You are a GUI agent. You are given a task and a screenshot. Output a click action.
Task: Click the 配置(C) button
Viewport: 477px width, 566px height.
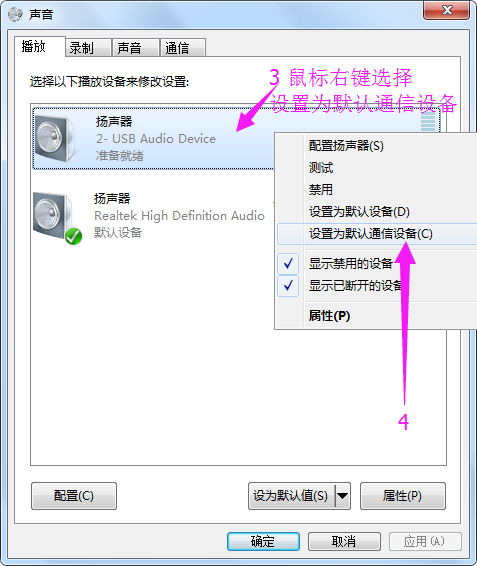74,496
